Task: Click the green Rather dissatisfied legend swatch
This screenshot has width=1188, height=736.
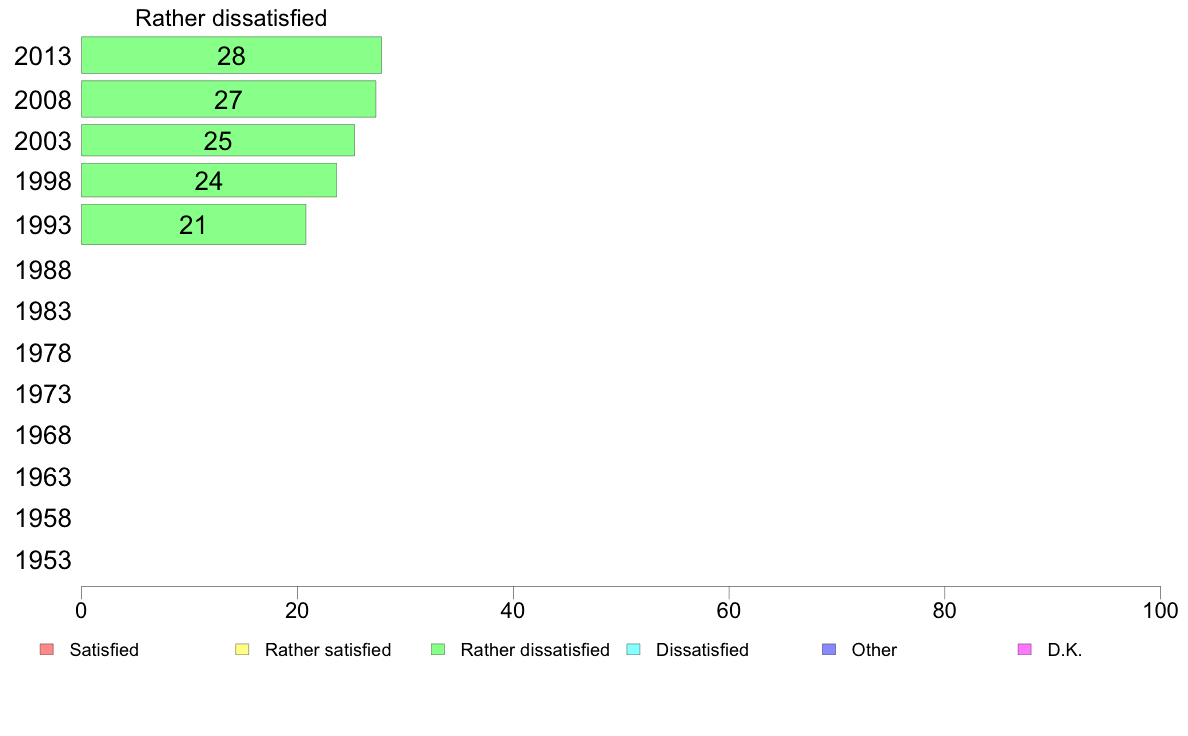Action: tap(438, 650)
